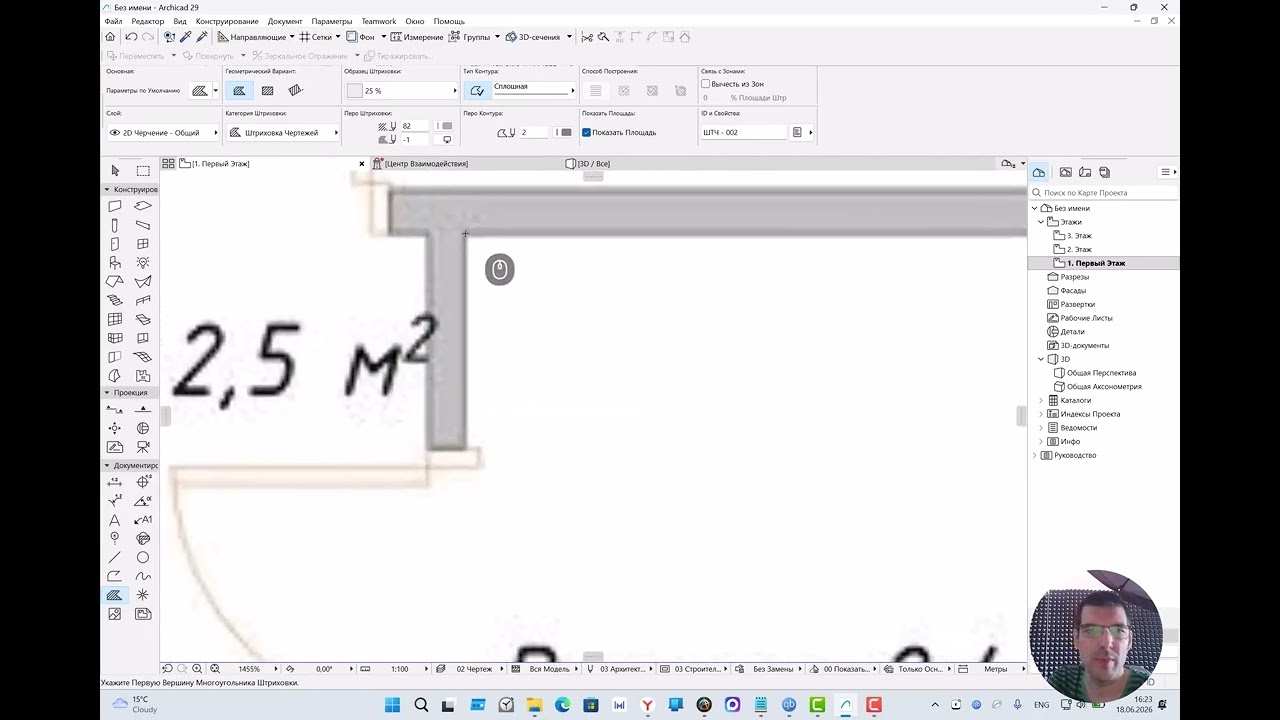This screenshot has height=720, width=1280.
Task: Select the Stair tool
Action: click(x=115, y=300)
